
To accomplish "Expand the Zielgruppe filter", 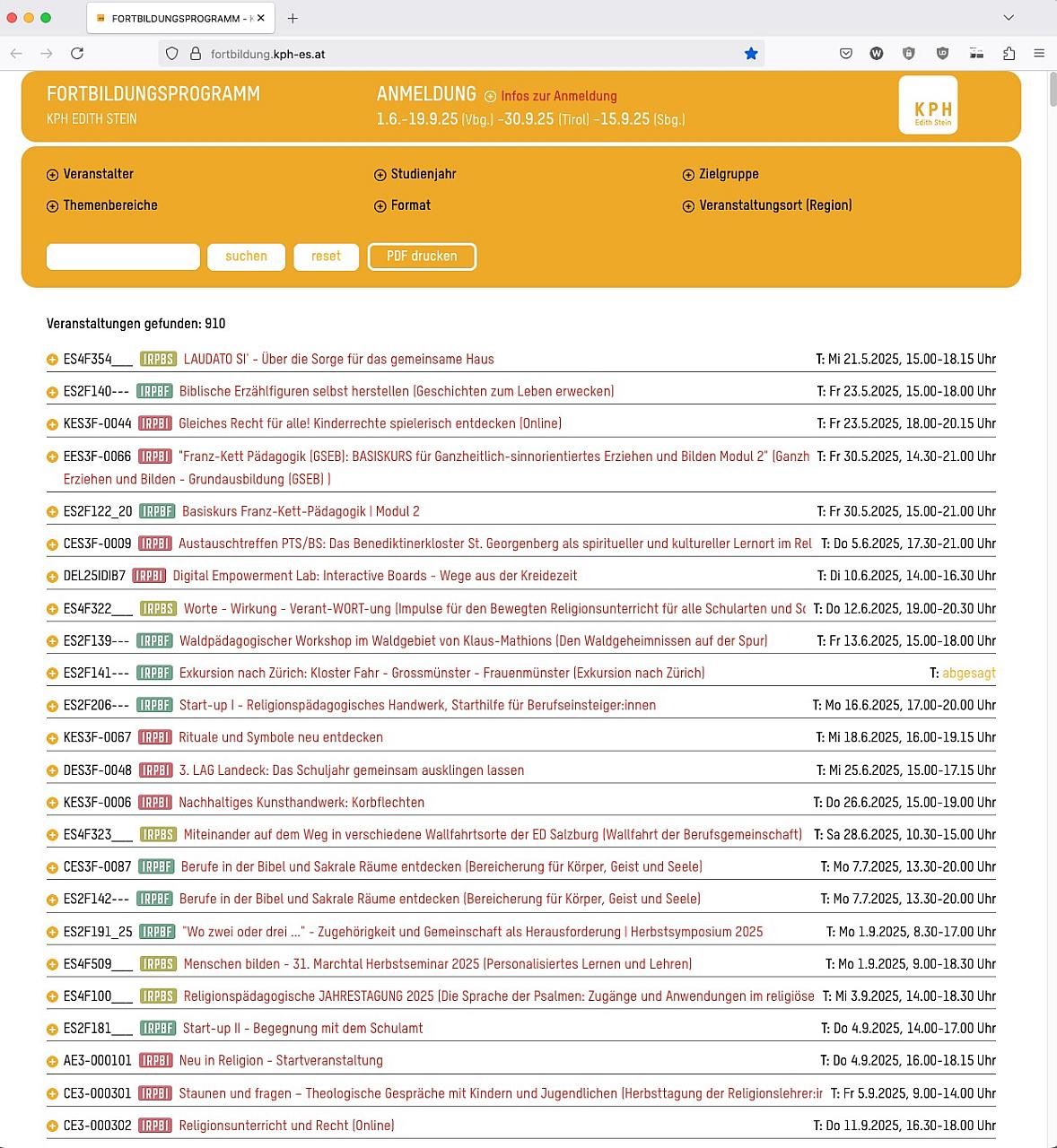I will [721, 174].
